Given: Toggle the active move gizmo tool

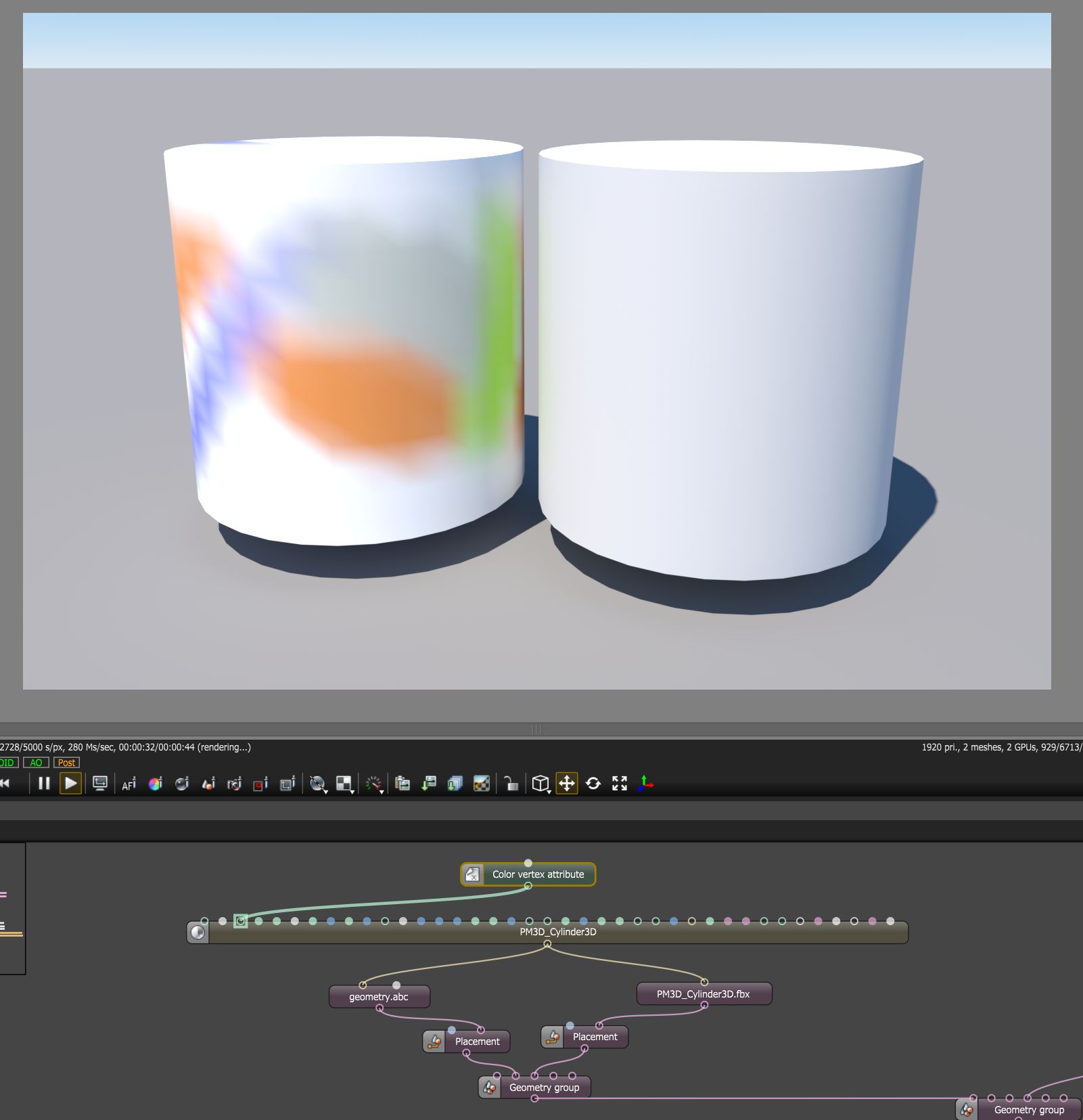Looking at the screenshot, I should click(x=567, y=784).
